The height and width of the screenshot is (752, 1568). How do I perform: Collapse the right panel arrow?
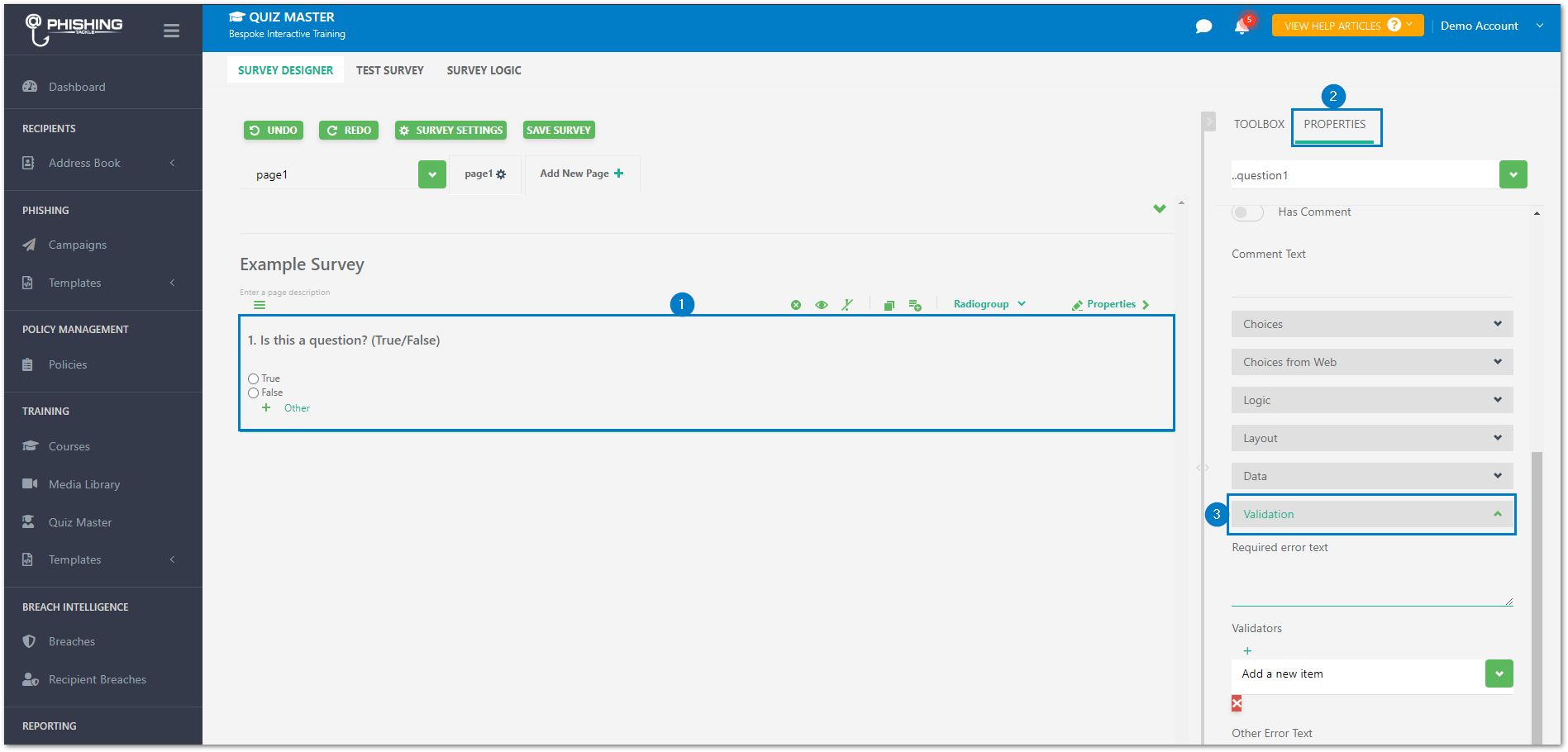pos(1209,121)
